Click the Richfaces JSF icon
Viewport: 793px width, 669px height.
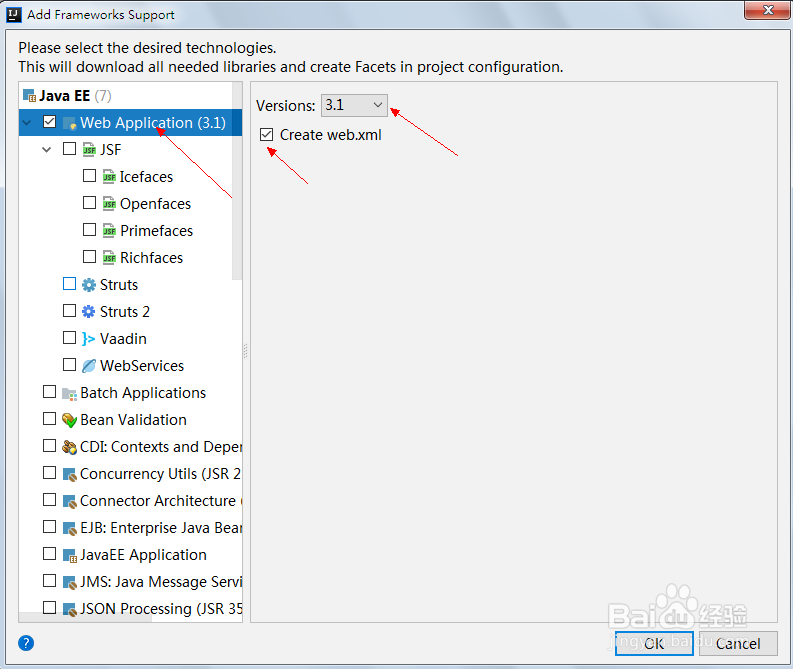(109, 258)
